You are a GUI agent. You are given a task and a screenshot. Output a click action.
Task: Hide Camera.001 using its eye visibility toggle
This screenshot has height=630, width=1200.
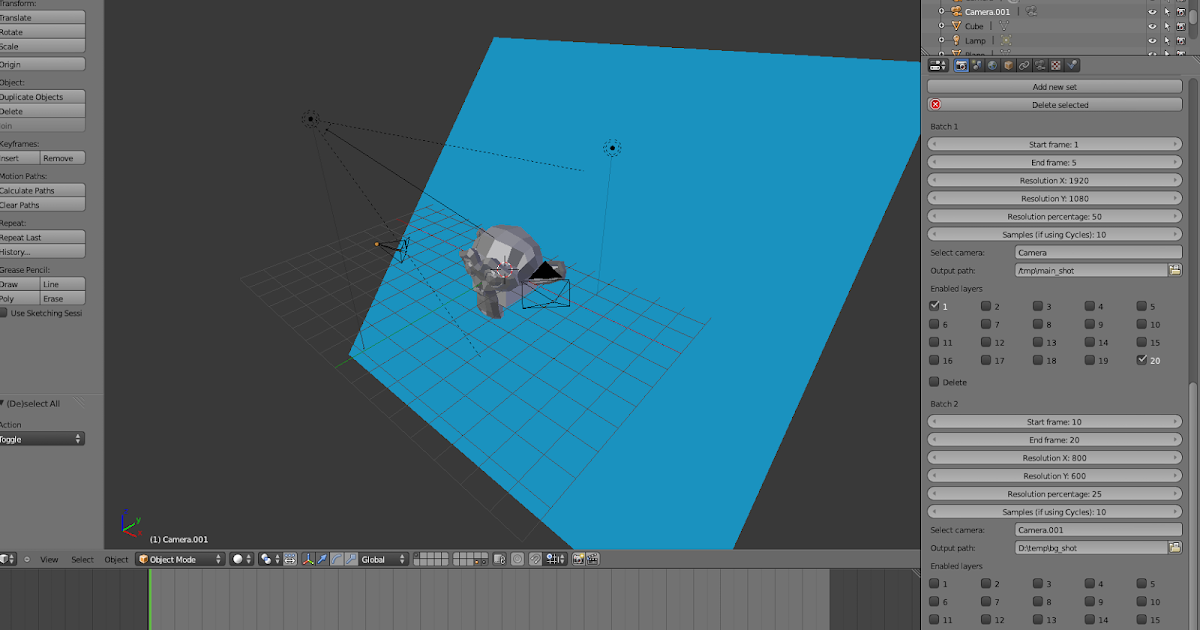1151,12
